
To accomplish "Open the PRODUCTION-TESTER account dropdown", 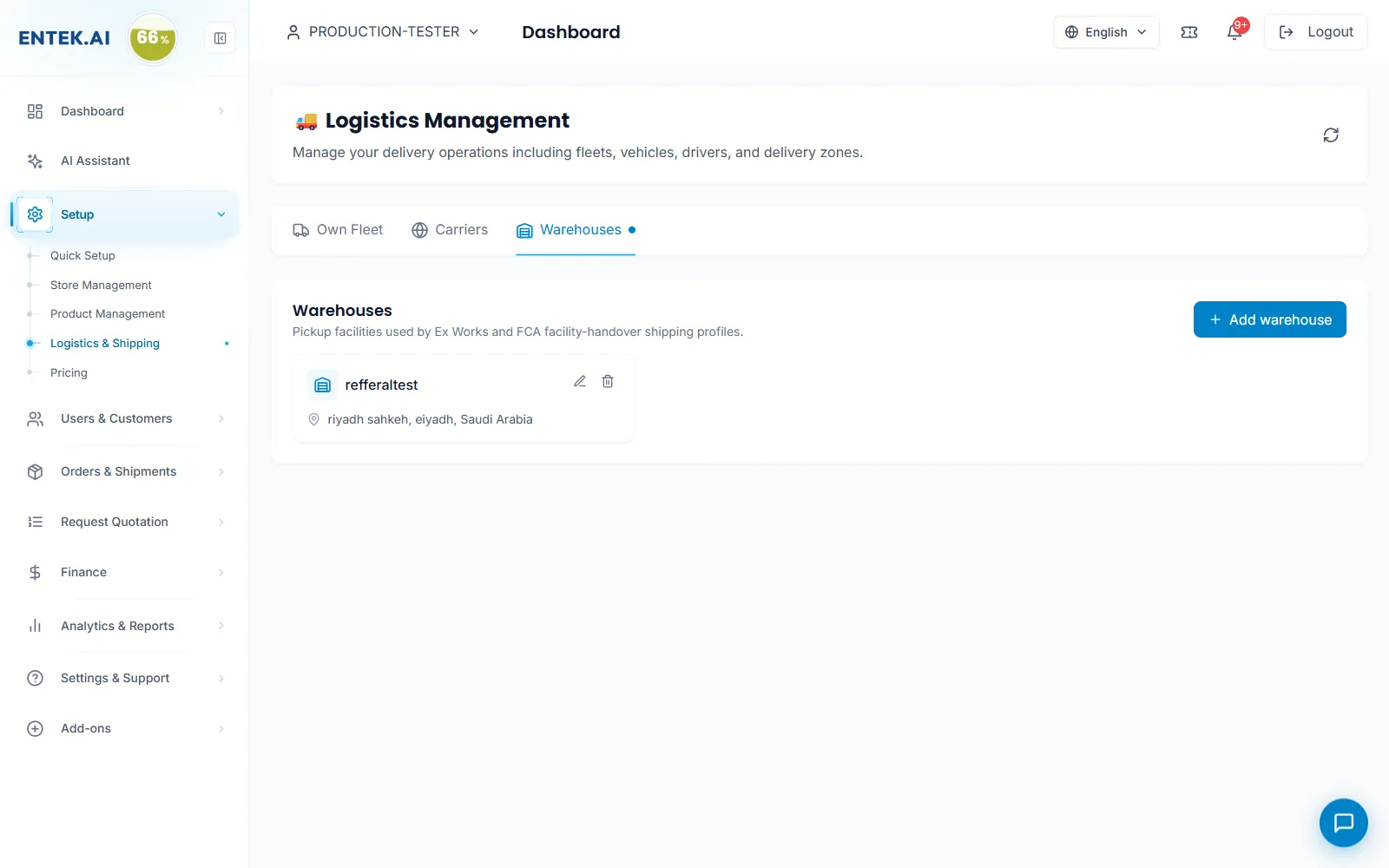I will coord(382,32).
